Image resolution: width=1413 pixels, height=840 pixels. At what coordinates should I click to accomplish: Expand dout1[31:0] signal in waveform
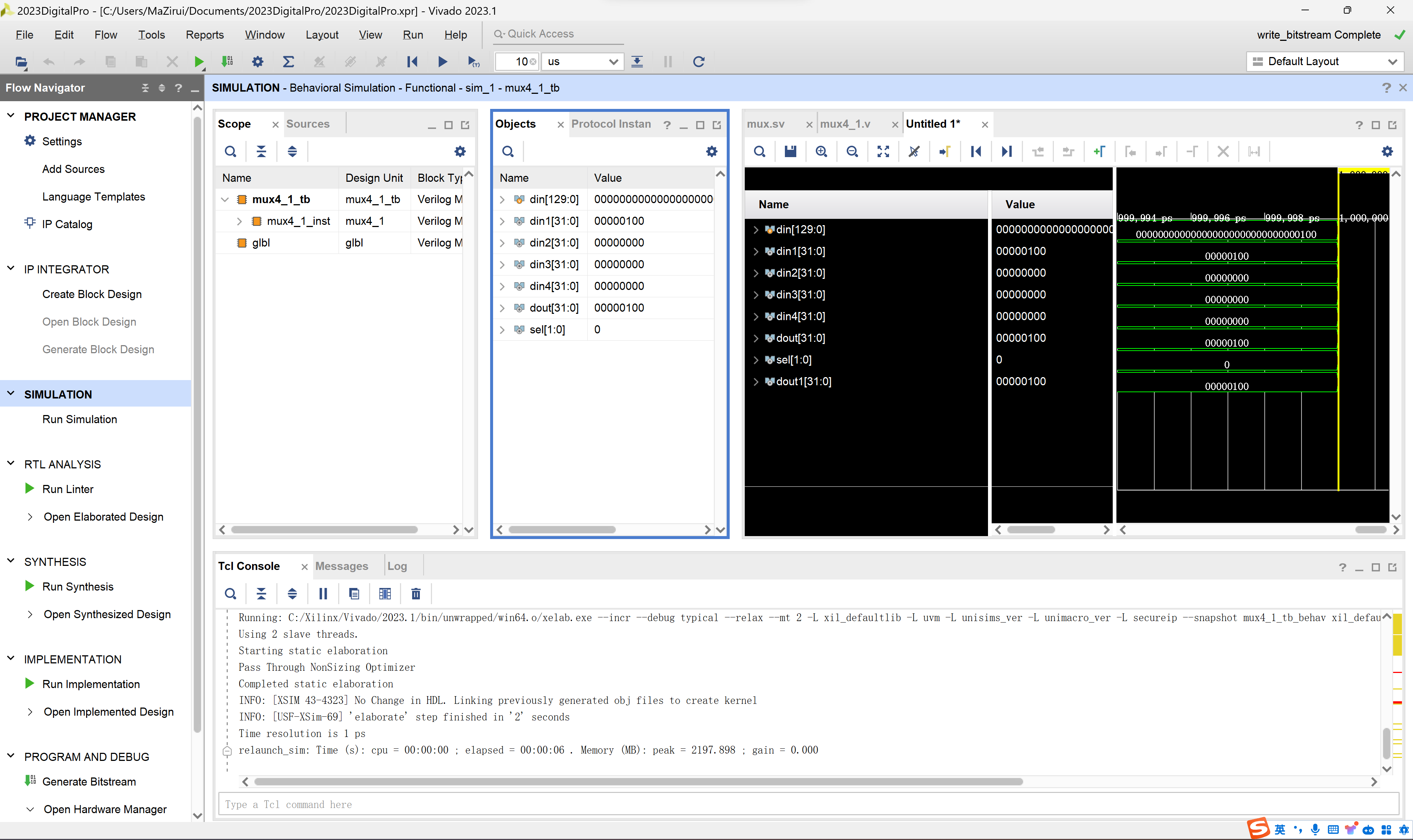tap(755, 382)
